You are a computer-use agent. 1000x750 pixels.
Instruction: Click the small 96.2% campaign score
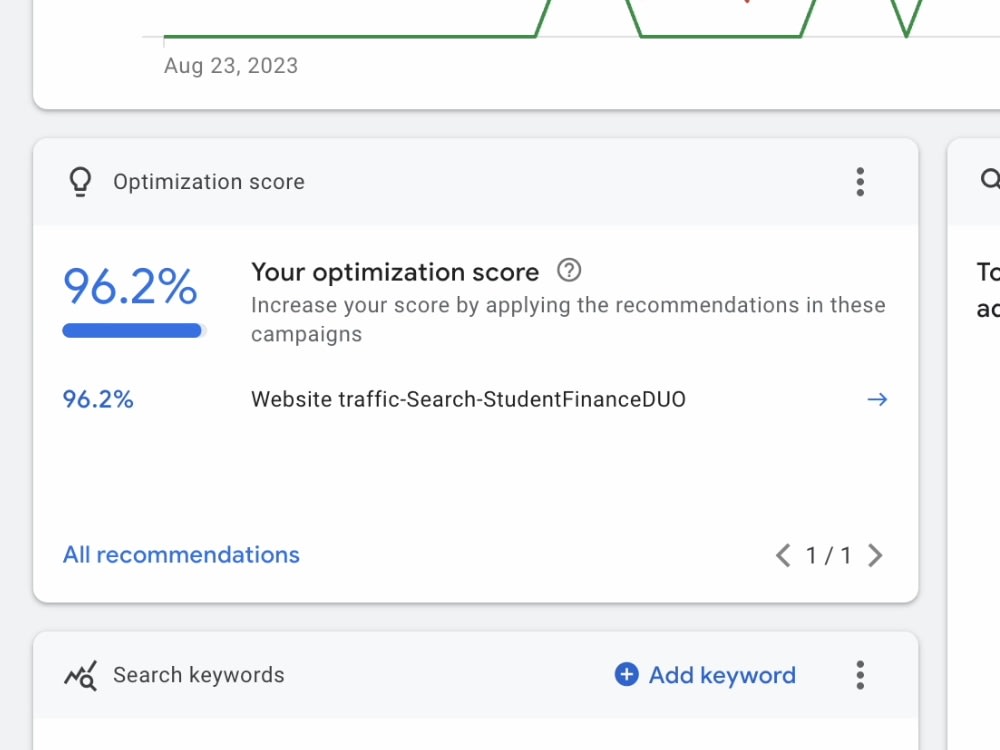pos(98,399)
